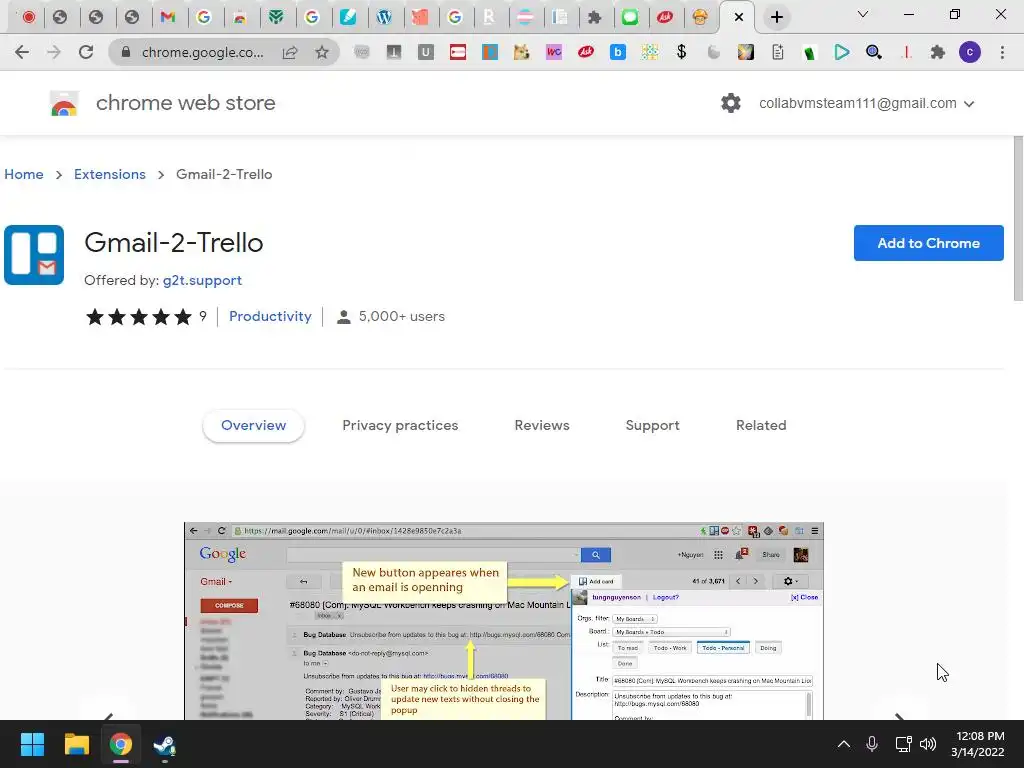Click the WC purple extension icon
1024x768 pixels.
pyautogui.click(x=554, y=52)
